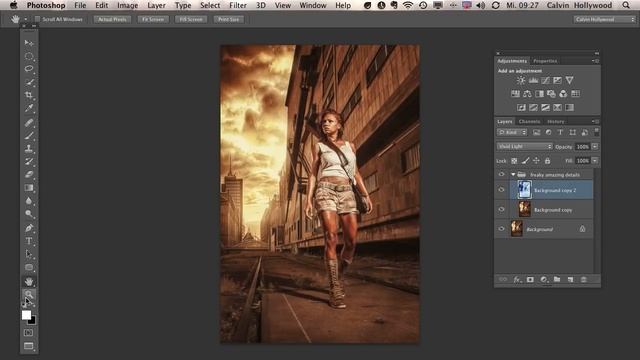The height and width of the screenshot is (360, 640).
Task: Add a Hue/Saturation adjustment
Action: click(x=515, y=94)
